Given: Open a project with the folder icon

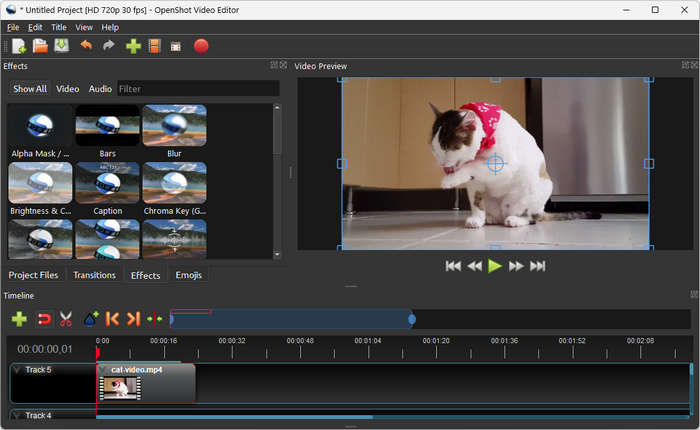Looking at the screenshot, I should [x=40, y=46].
